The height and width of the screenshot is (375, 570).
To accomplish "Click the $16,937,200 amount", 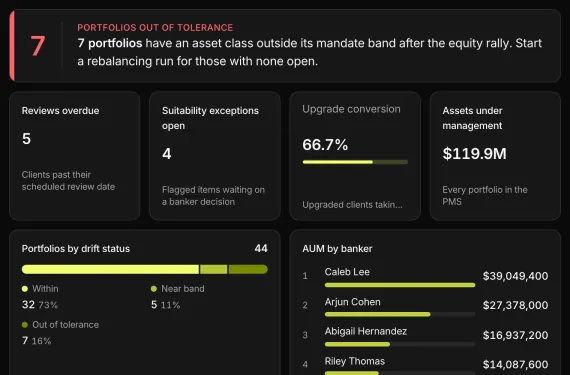I will pos(515,335).
